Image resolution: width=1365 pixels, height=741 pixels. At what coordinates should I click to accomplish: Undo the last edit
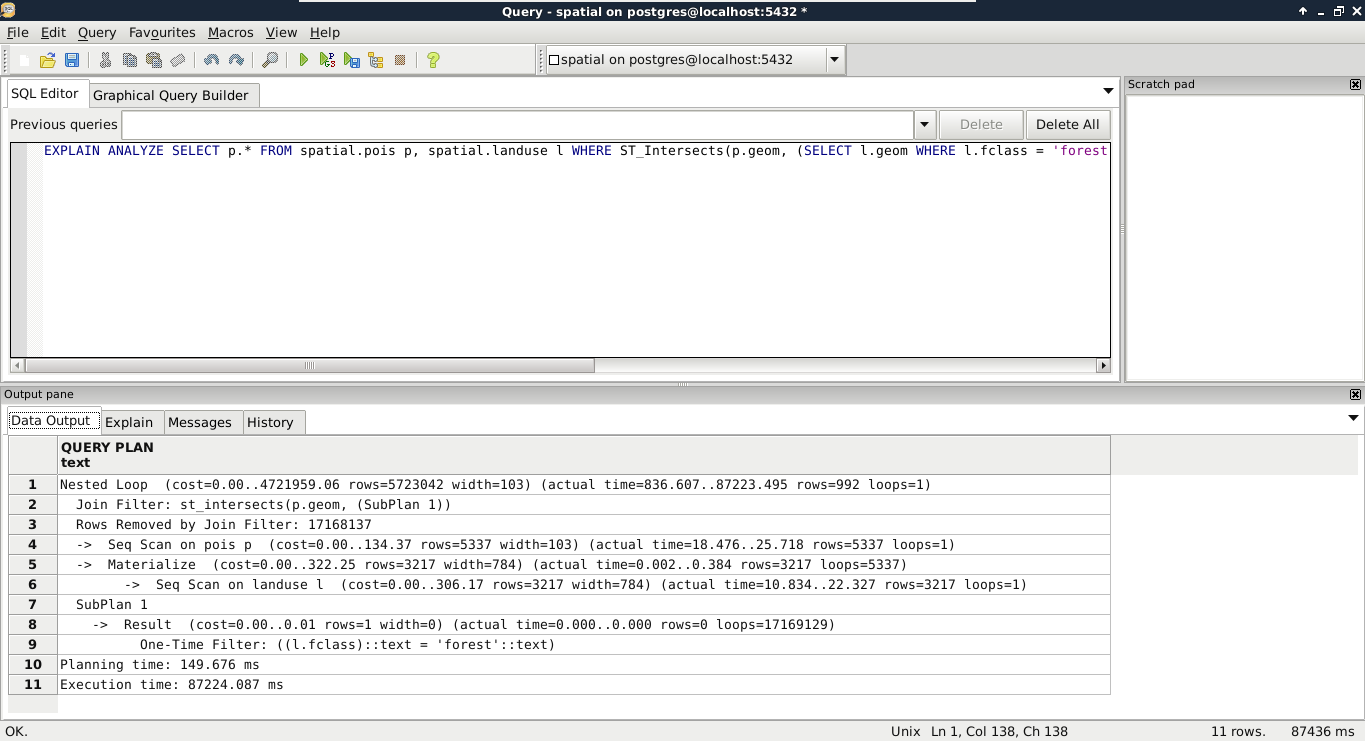(211, 60)
